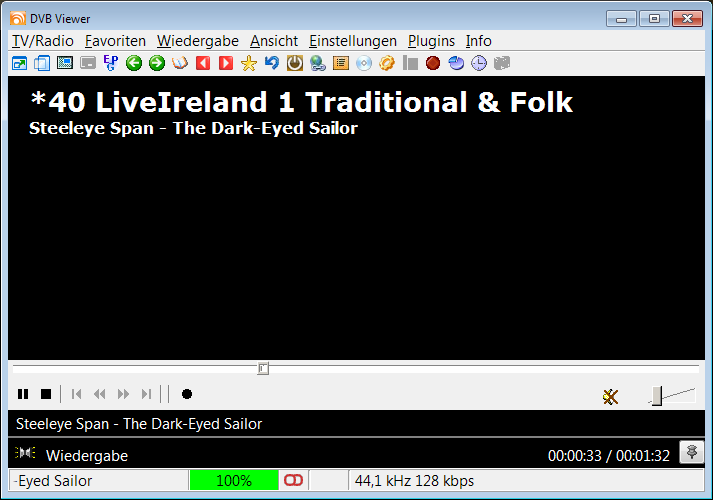The width and height of the screenshot is (713, 500).
Task: Click the CD/DVD disc icon
Action: point(364,63)
